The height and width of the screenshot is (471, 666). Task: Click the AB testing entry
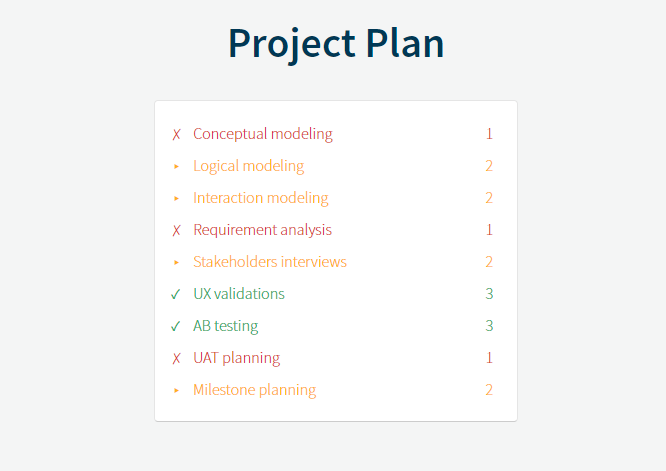pyautogui.click(x=225, y=326)
